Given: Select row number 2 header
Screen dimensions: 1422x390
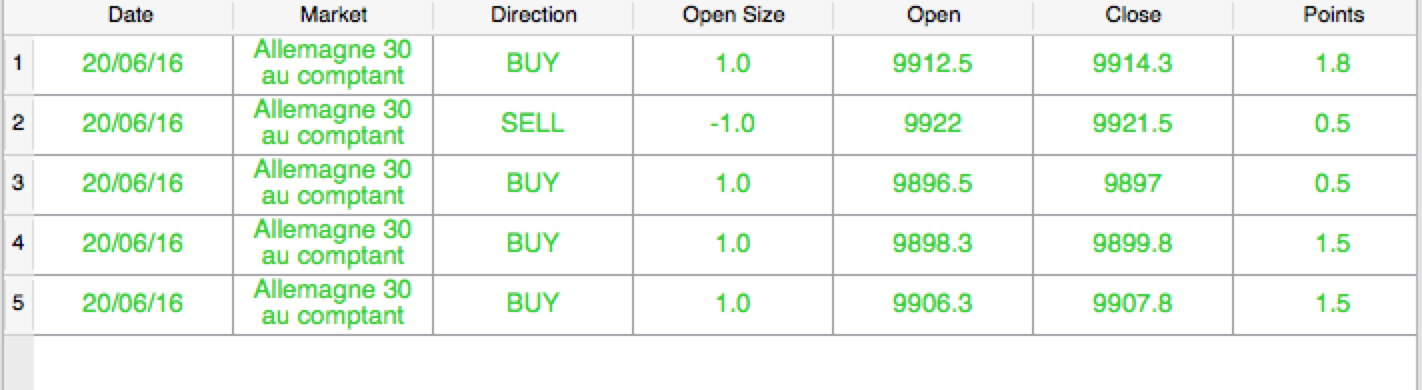Looking at the screenshot, I should coord(17,124).
